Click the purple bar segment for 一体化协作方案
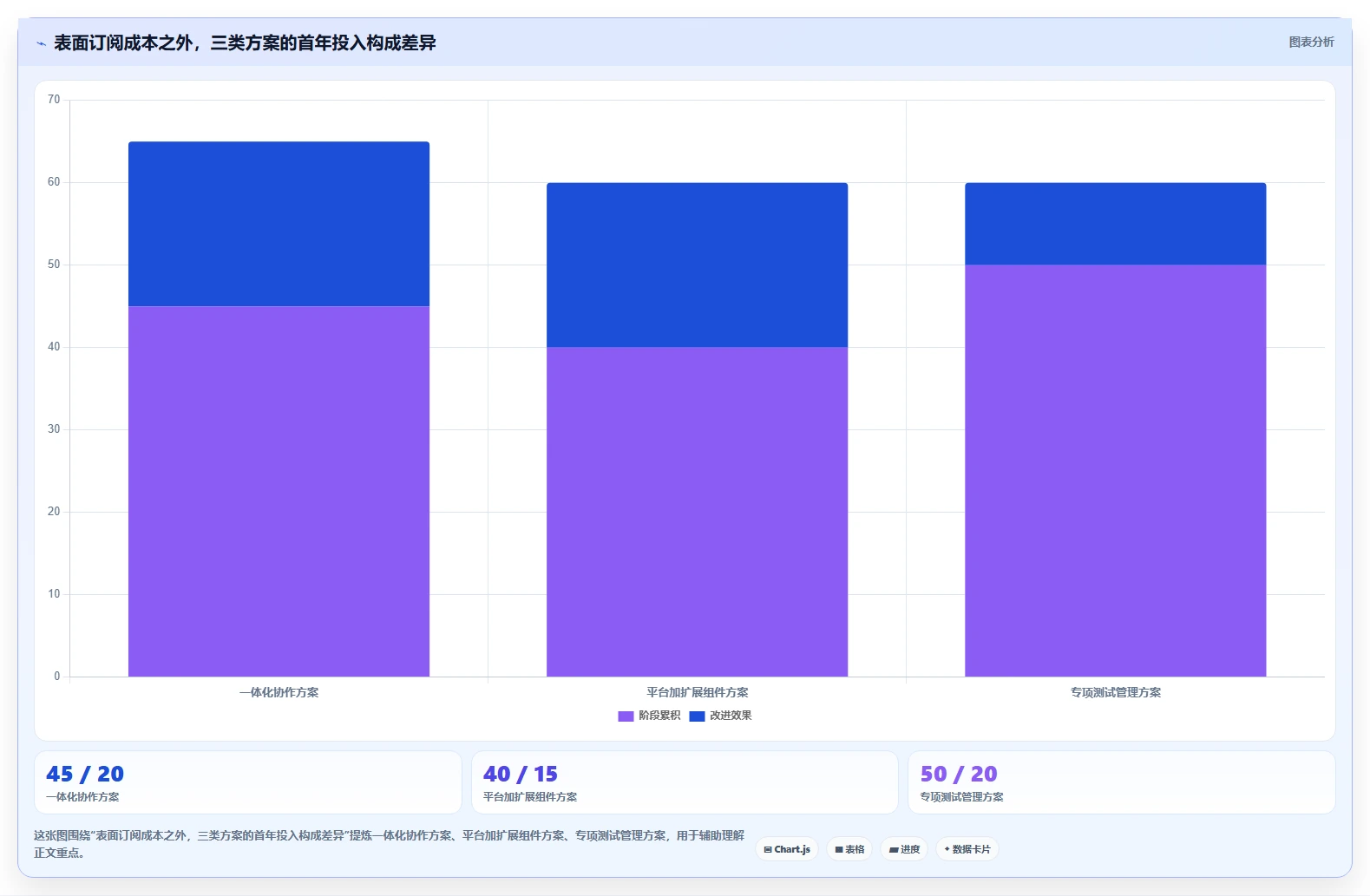This screenshot has height=896, width=1370. [279, 491]
